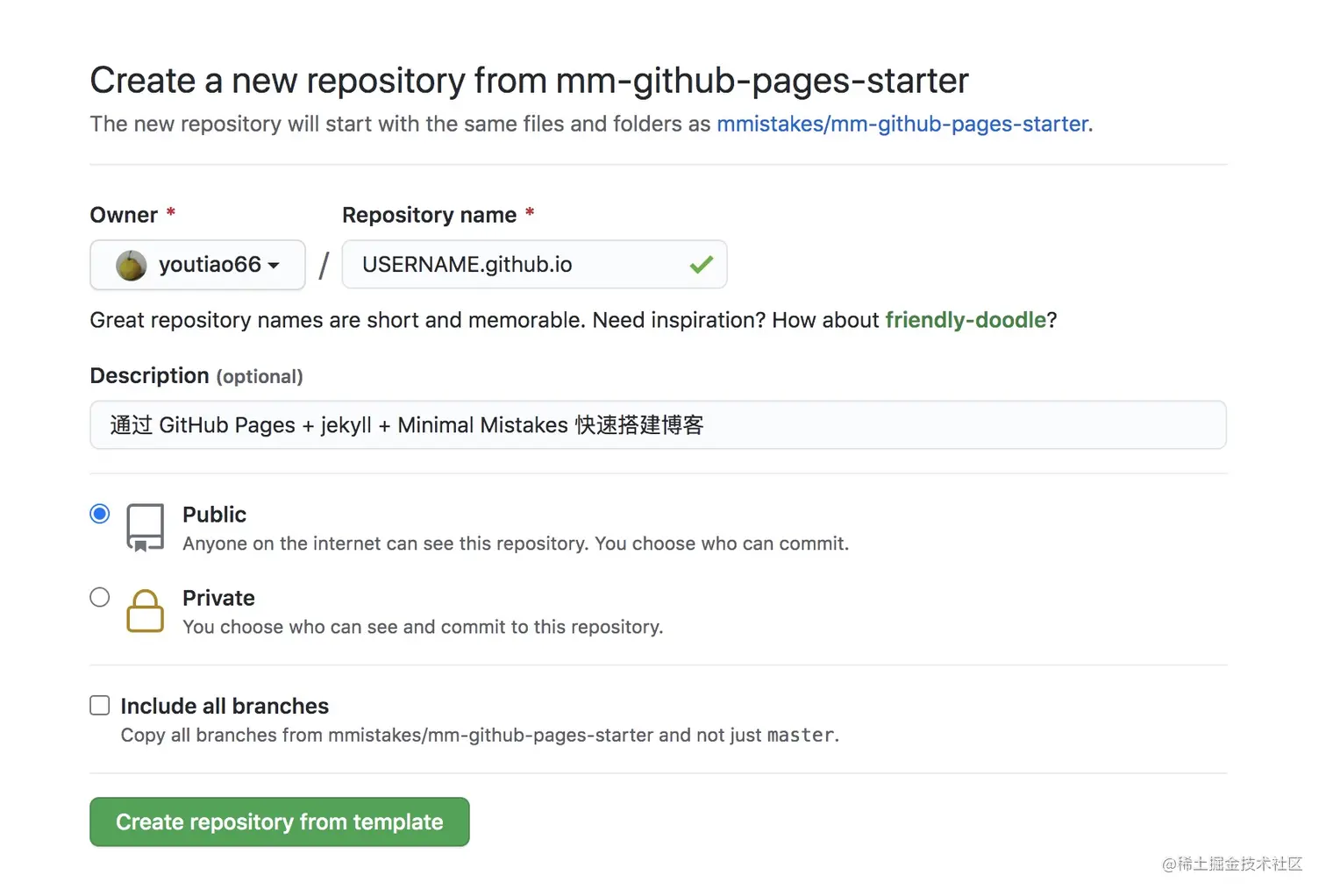Click the Public label text
The image size is (1326, 896).
coord(214,515)
